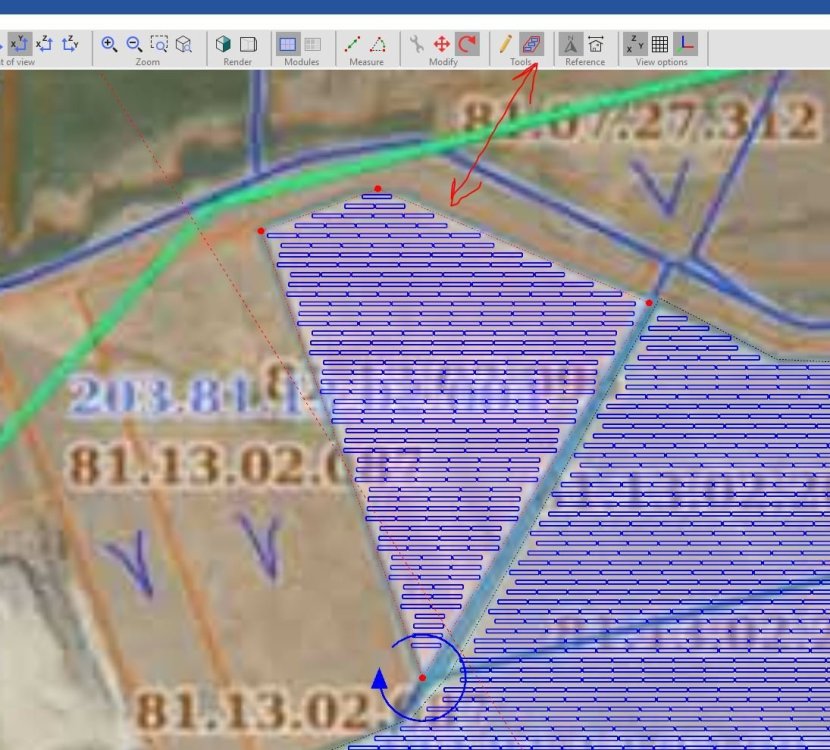
Task: Pick the triangle area measure tool
Action: click(x=378, y=44)
